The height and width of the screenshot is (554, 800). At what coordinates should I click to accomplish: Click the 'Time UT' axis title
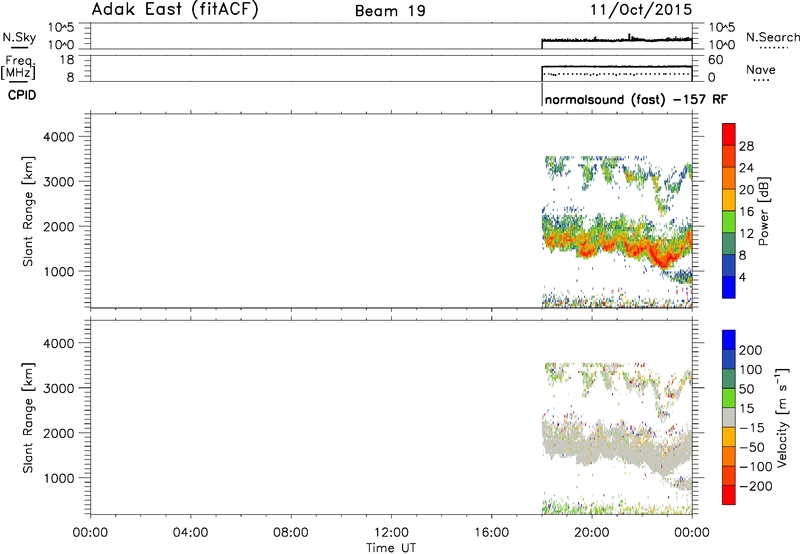(391, 548)
